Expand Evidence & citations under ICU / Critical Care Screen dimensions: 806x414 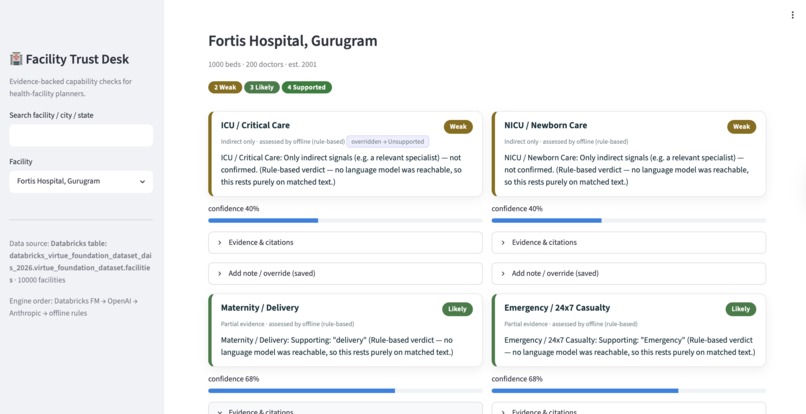[x=345, y=242]
